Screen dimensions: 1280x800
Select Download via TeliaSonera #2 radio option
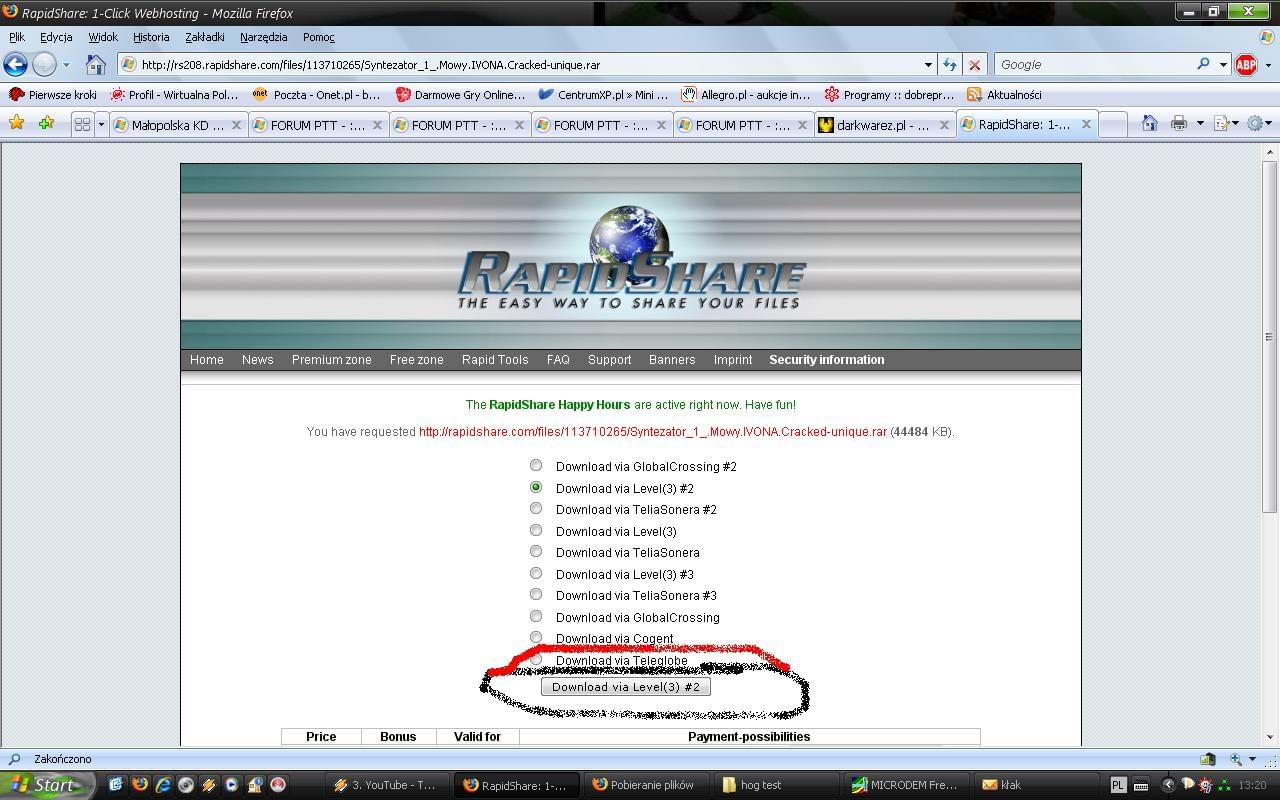coord(536,509)
